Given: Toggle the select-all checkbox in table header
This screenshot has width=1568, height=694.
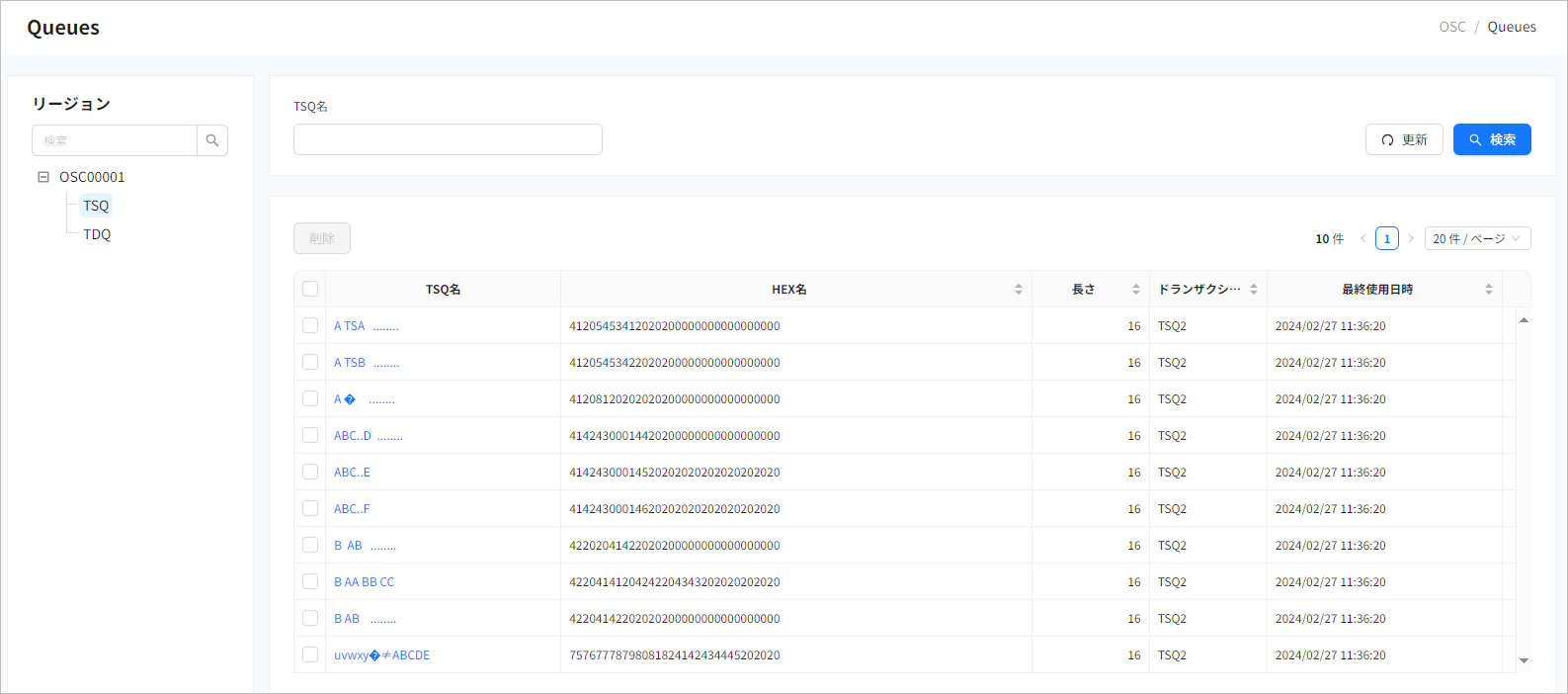Looking at the screenshot, I should [x=310, y=289].
